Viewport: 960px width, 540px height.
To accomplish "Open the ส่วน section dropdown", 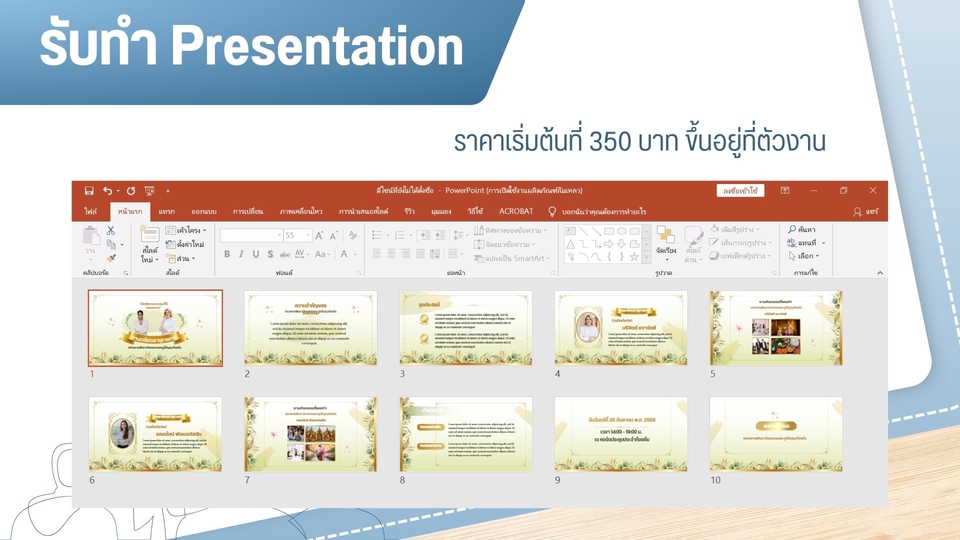I will click(181, 258).
